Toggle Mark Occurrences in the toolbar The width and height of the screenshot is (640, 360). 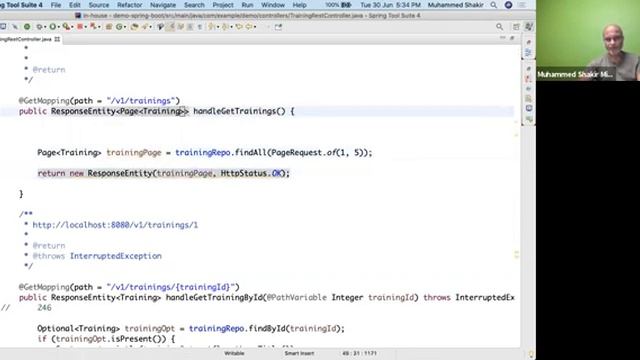(171, 27)
